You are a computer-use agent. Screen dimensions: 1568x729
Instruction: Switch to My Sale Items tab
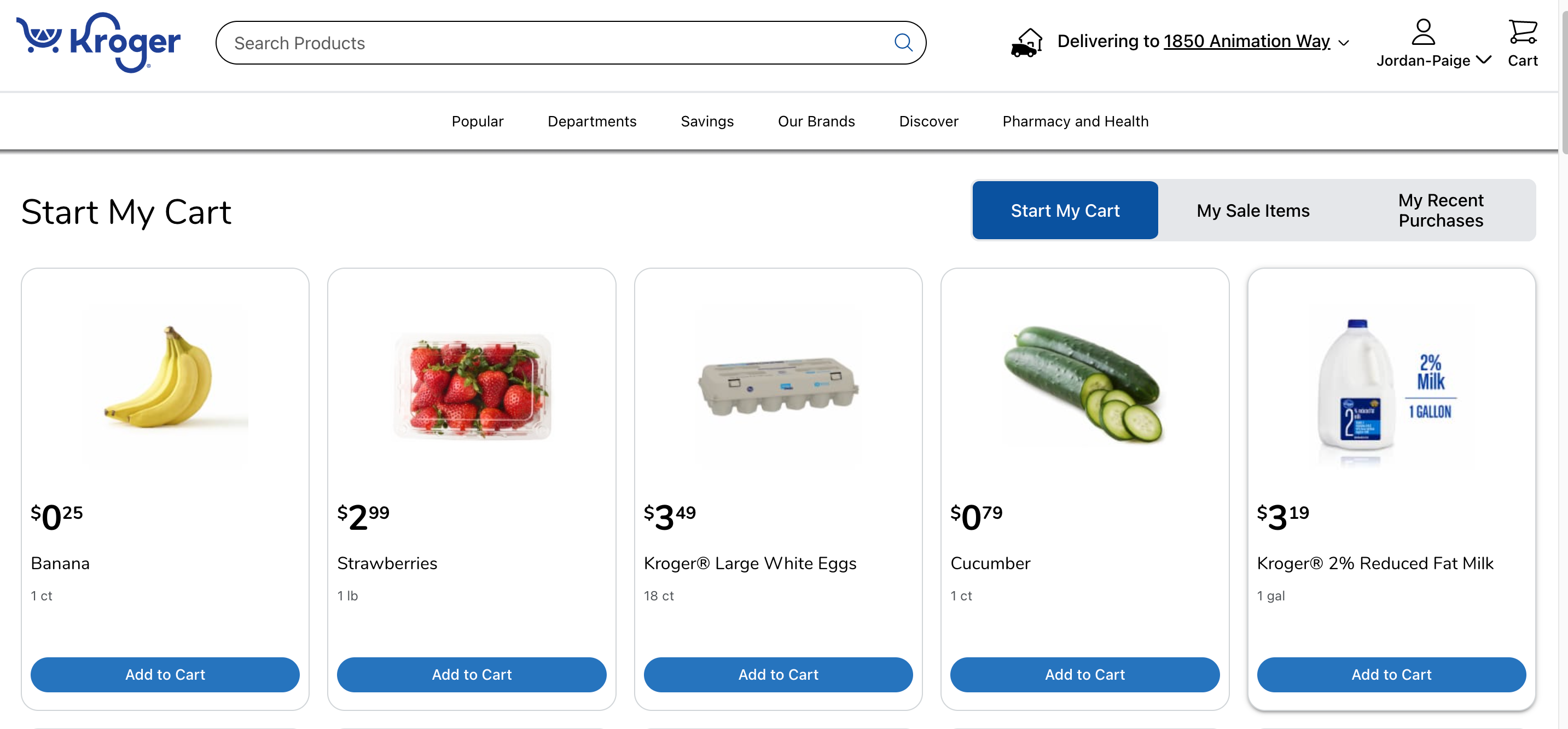[1253, 211]
